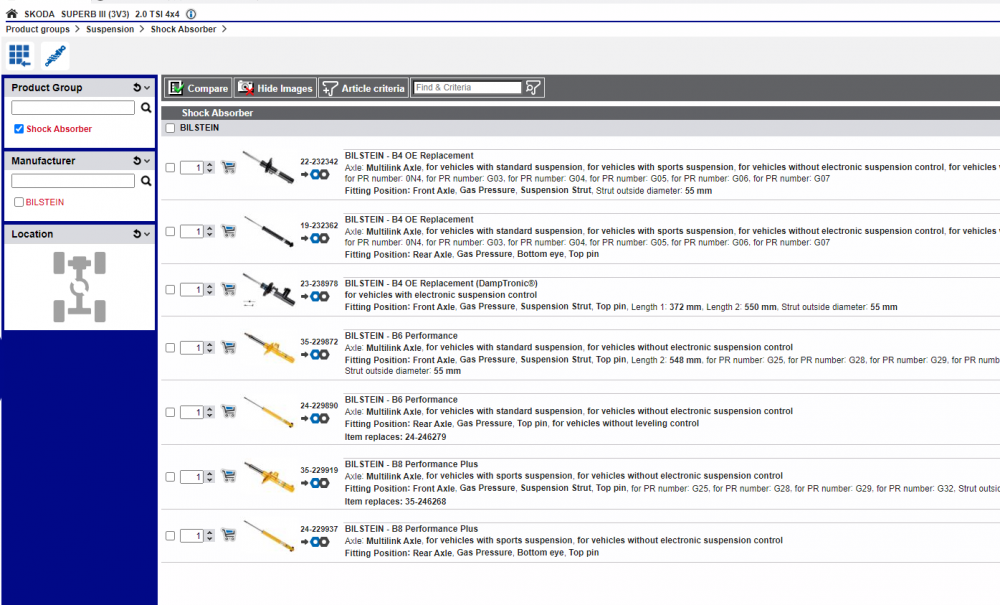Open linkage icon under 24-229937
This screenshot has width=1000, height=605.
coord(316,542)
